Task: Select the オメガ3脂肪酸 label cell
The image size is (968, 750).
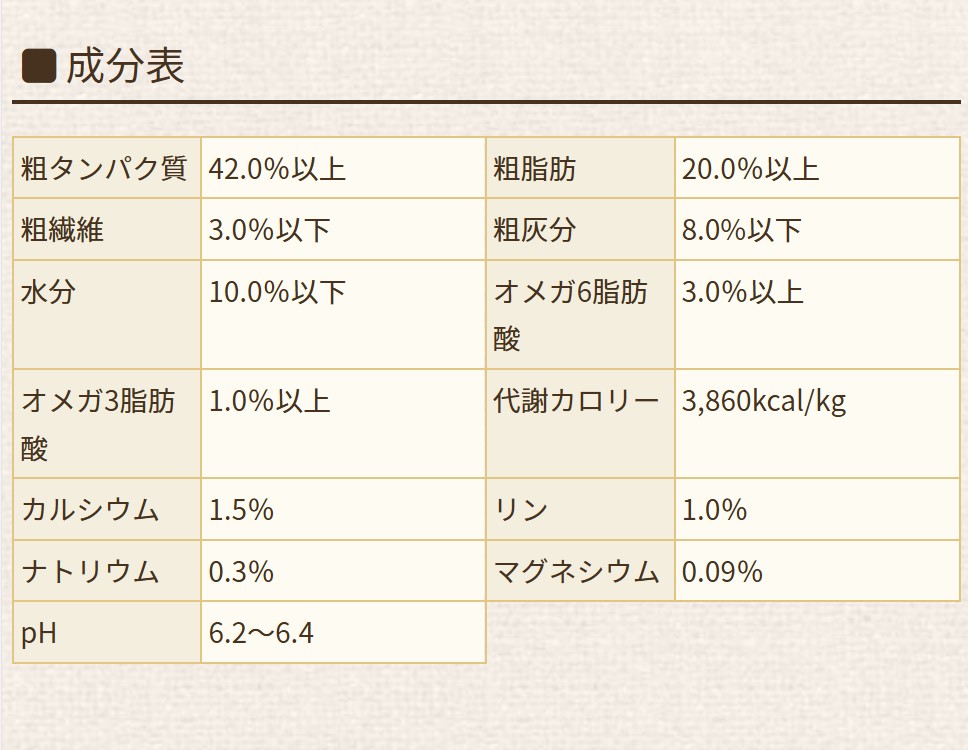Action: (x=107, y=424)
